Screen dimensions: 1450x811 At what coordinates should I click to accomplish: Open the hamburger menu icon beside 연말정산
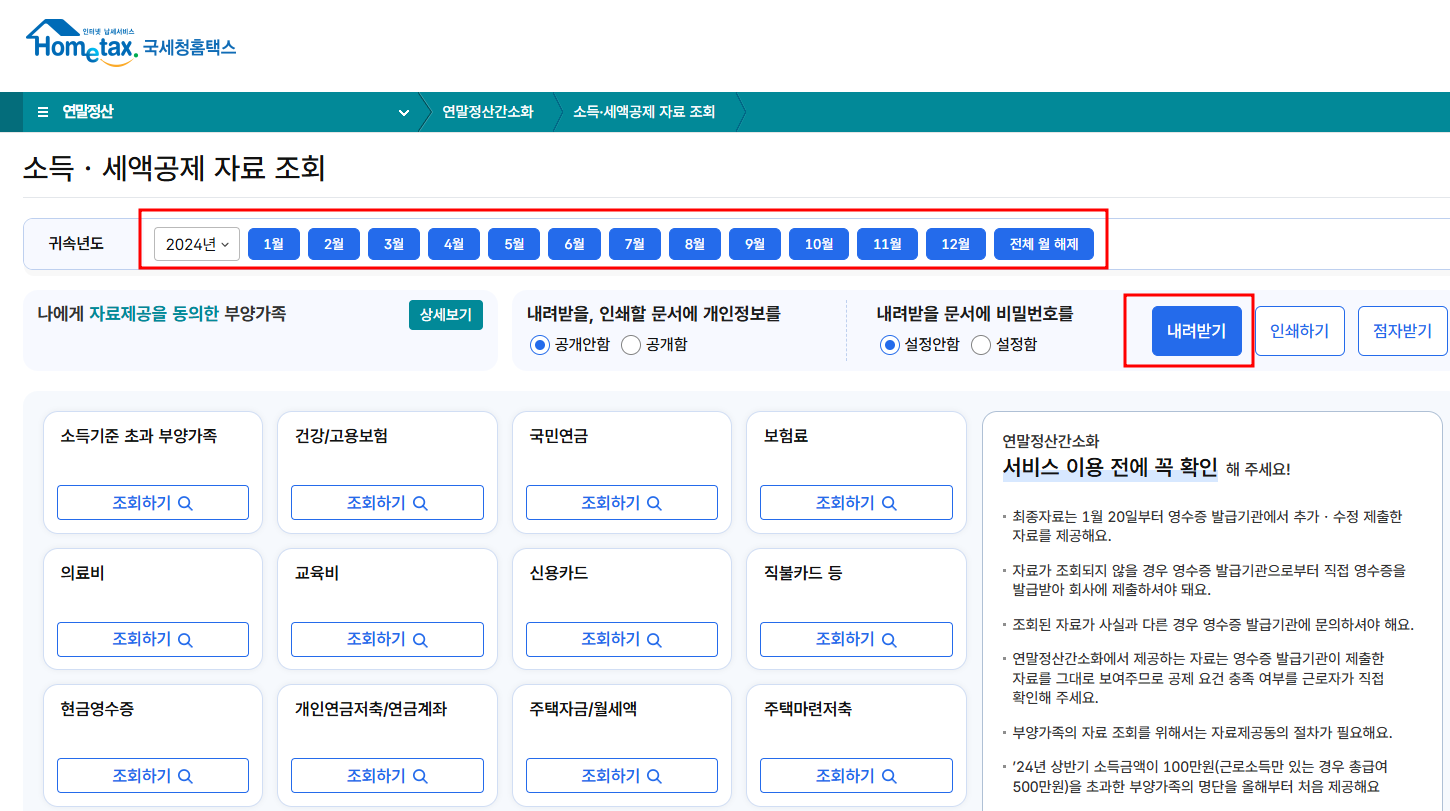[43, 112]
